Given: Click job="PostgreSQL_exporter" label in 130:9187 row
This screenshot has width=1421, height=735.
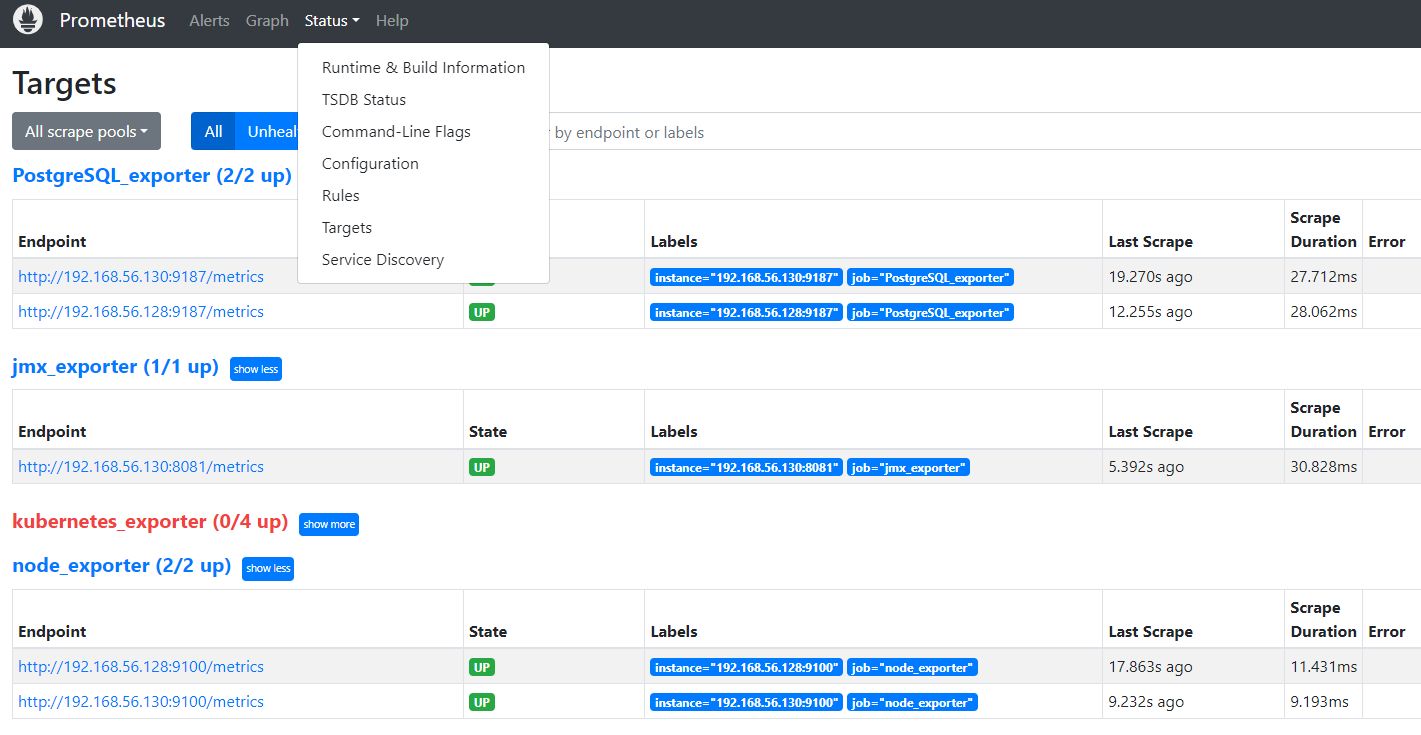Looking at the screenshot, I should [x=930, y=278].
